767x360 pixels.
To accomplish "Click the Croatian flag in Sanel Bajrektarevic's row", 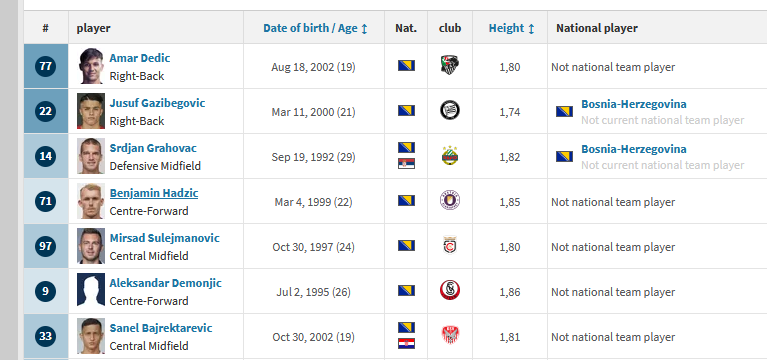I will click(x=406, y=343).
